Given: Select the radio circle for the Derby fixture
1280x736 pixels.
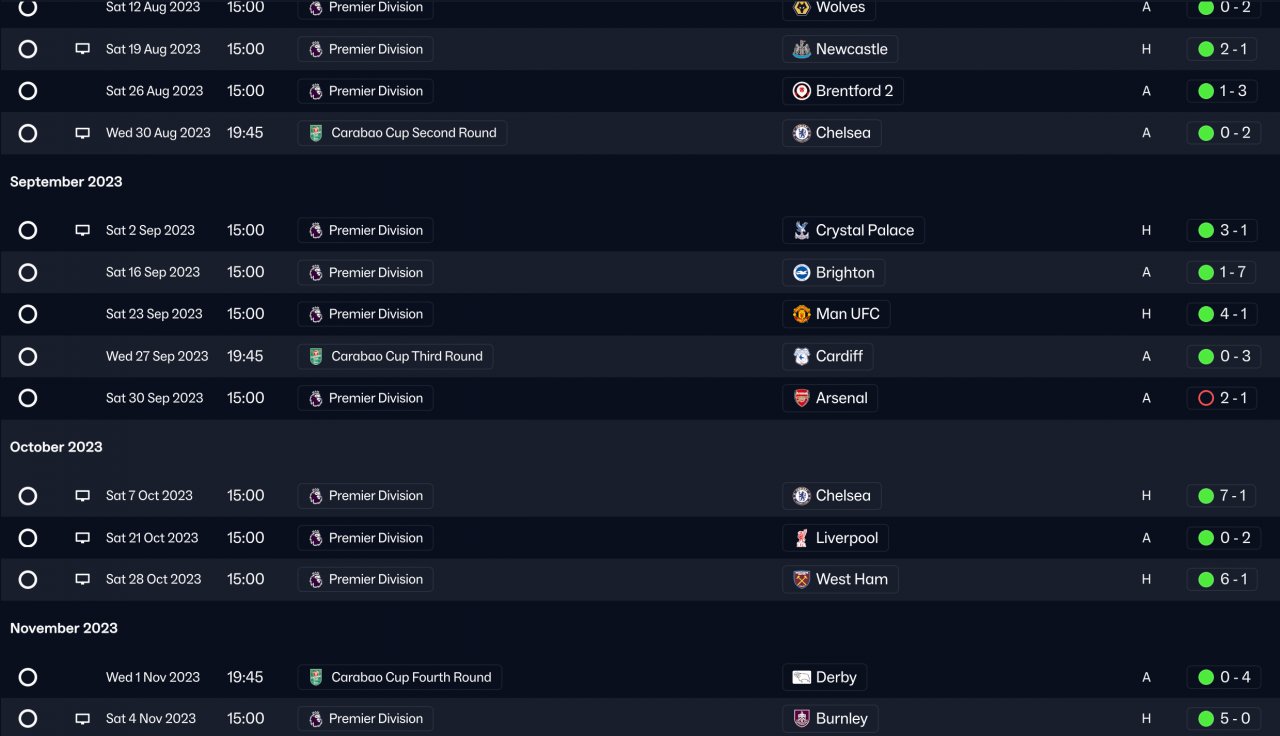Looking at the screenshot, I should [28, 677].
